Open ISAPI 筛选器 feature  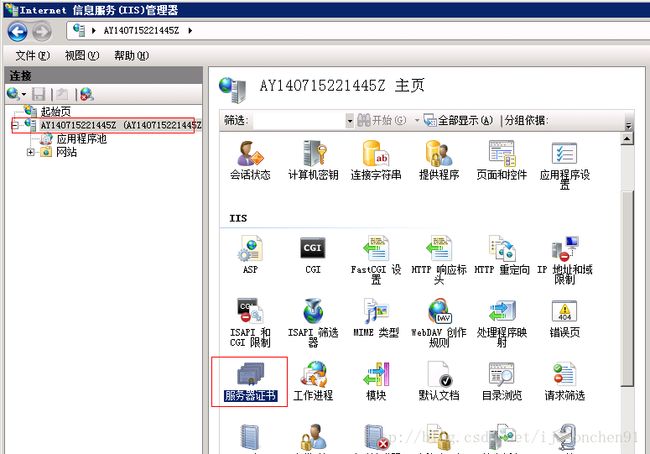(313, 323)
